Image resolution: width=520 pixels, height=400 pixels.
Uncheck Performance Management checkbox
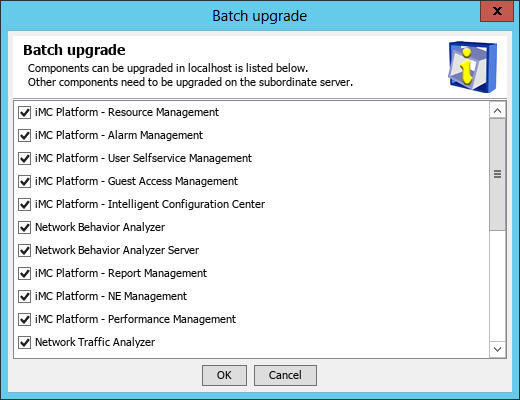click(24, 319)
